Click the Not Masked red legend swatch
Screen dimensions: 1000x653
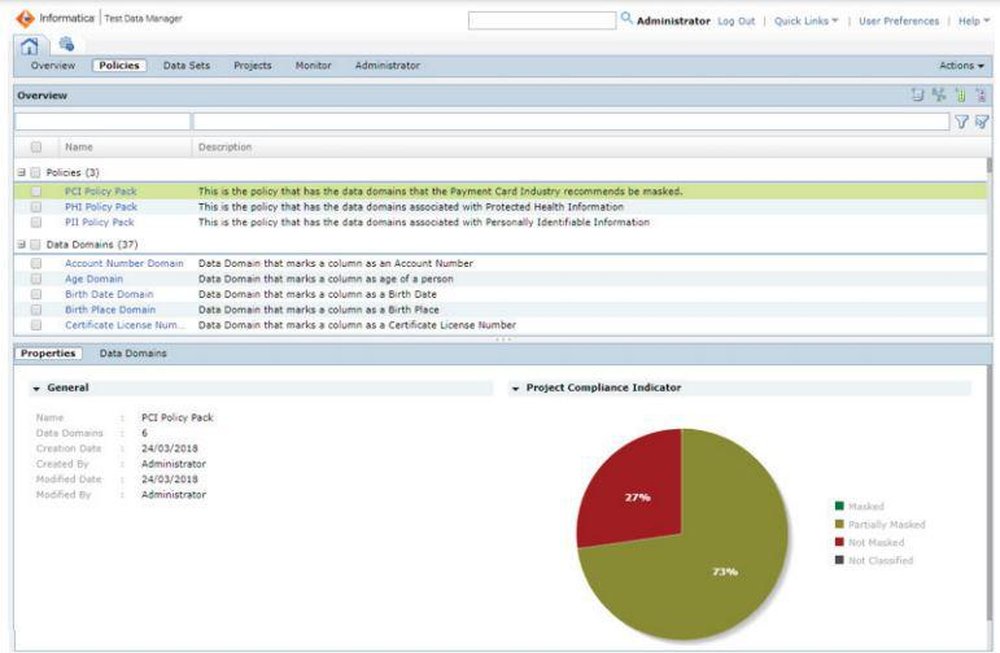point(839,542)
